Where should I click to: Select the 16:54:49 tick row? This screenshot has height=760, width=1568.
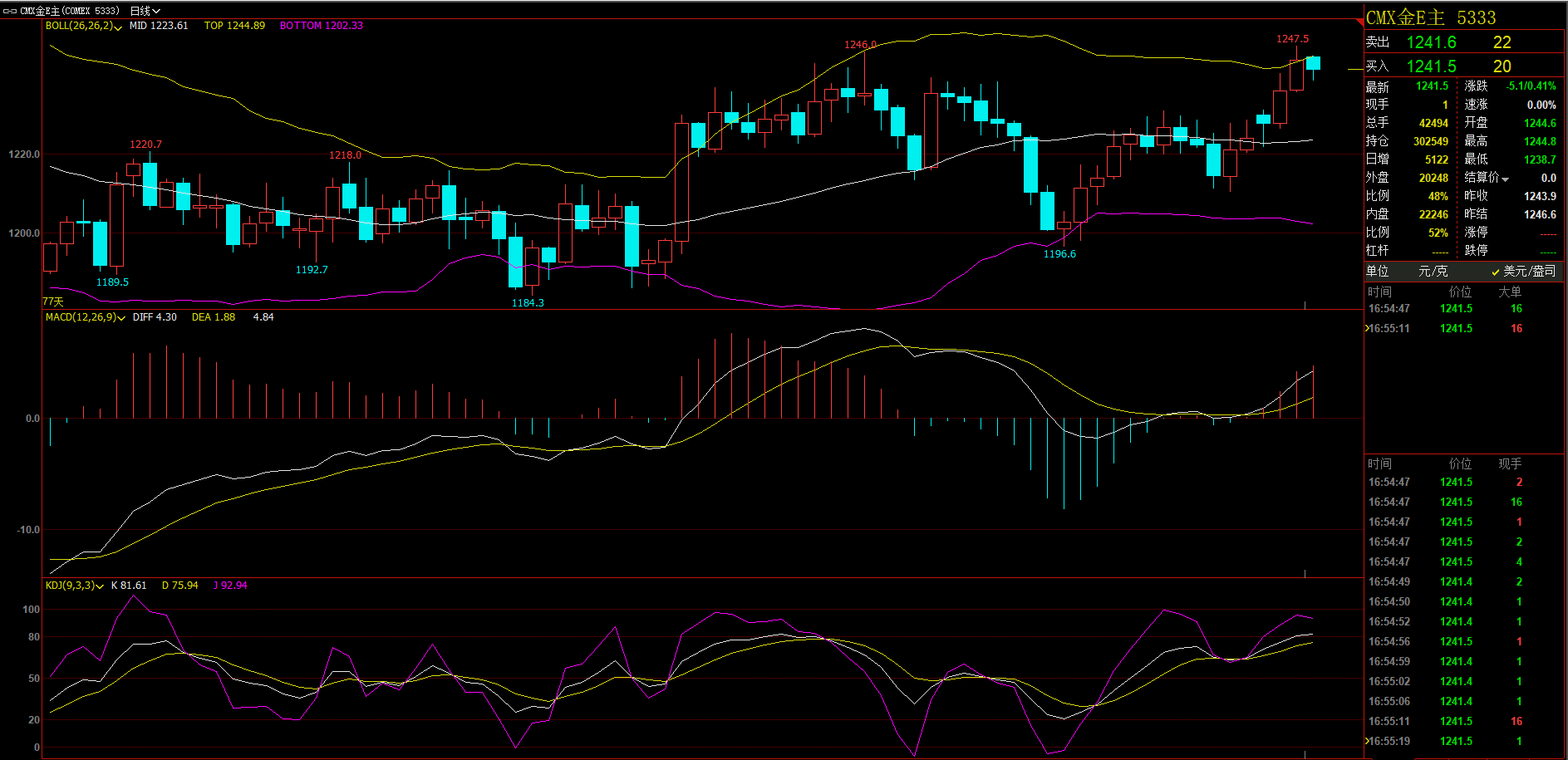point(1464,581)
